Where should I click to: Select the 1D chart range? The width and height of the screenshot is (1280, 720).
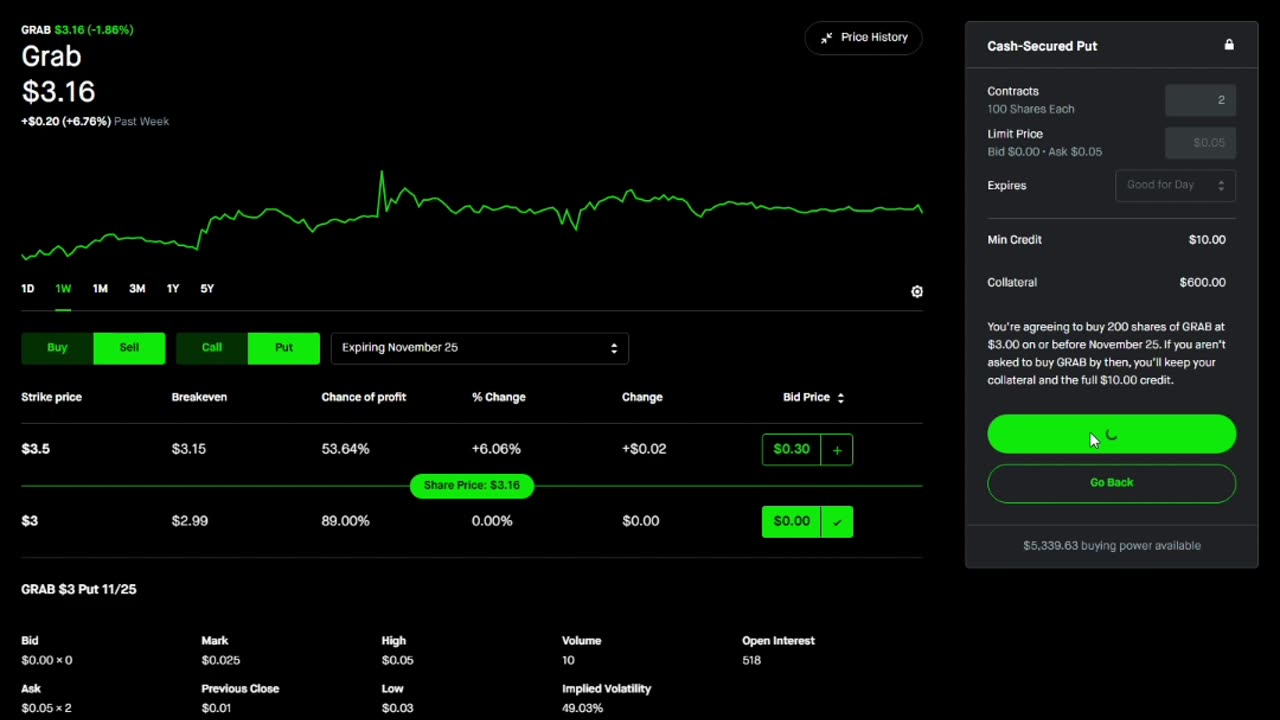coord(28,289)
